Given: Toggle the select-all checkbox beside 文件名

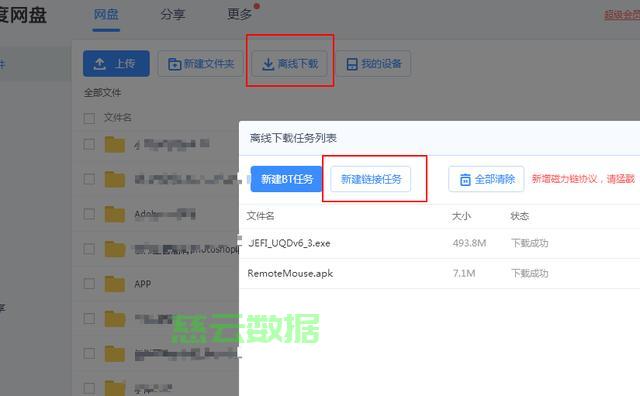Looking at the screenshot, I should (89, 118).
